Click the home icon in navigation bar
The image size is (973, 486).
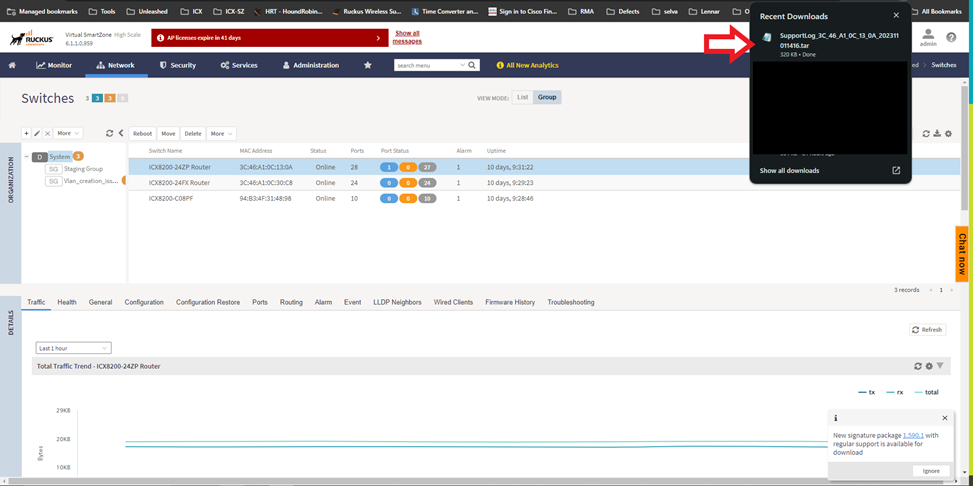click(12, 65)
